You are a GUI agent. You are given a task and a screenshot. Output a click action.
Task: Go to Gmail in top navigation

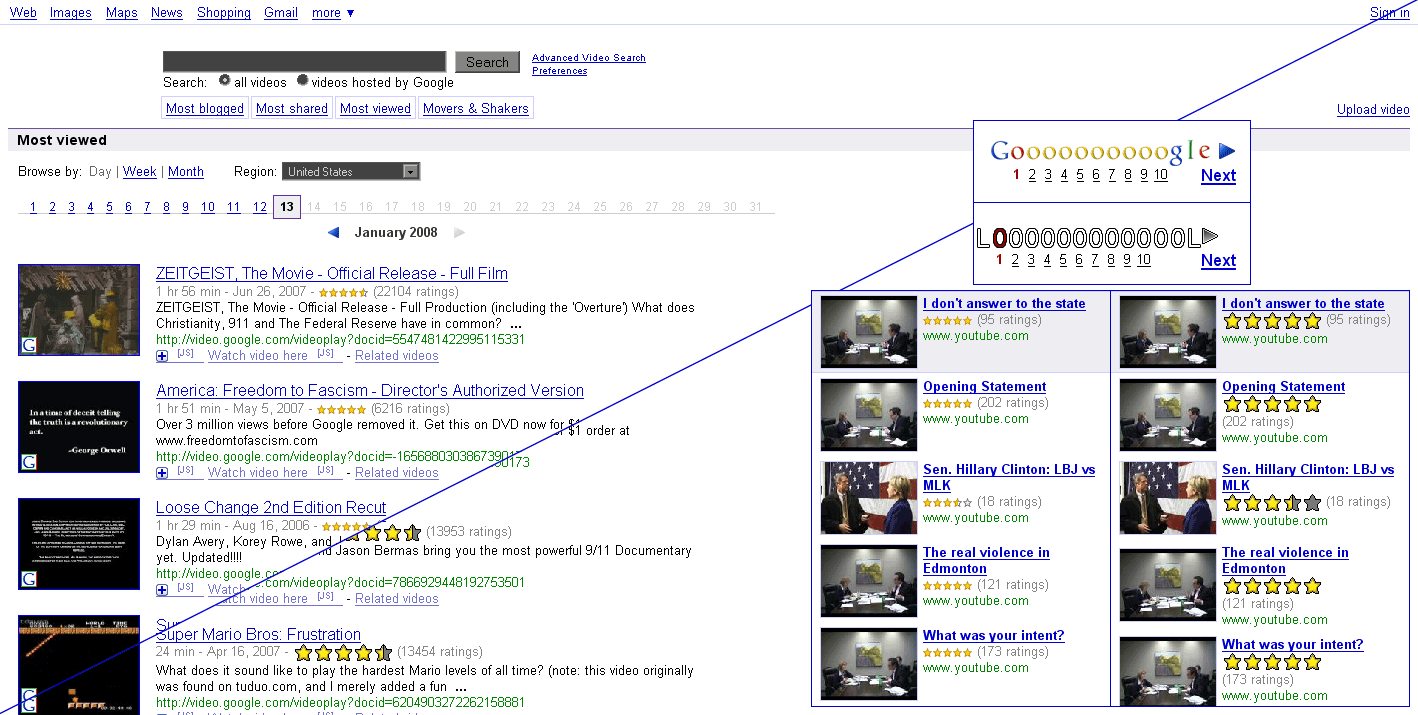(281, 13)
